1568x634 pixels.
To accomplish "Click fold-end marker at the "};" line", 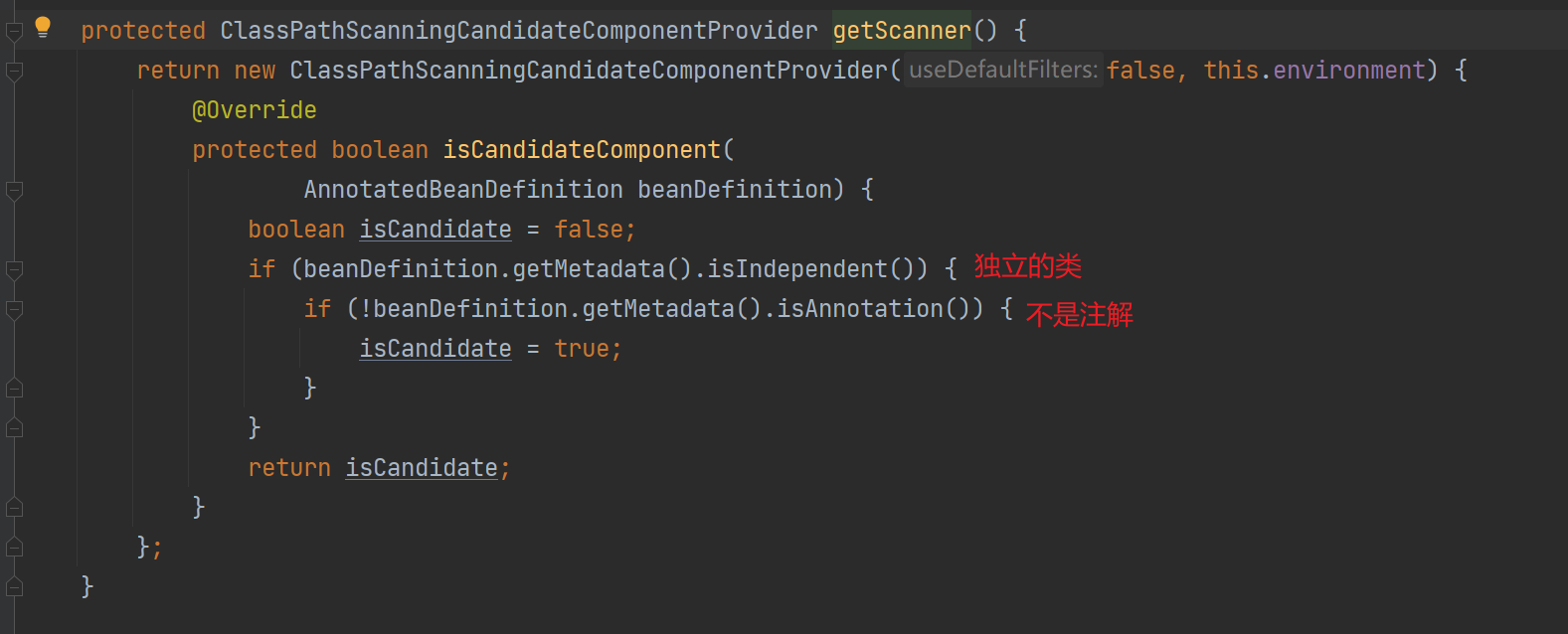I will (x=14, y=548).
